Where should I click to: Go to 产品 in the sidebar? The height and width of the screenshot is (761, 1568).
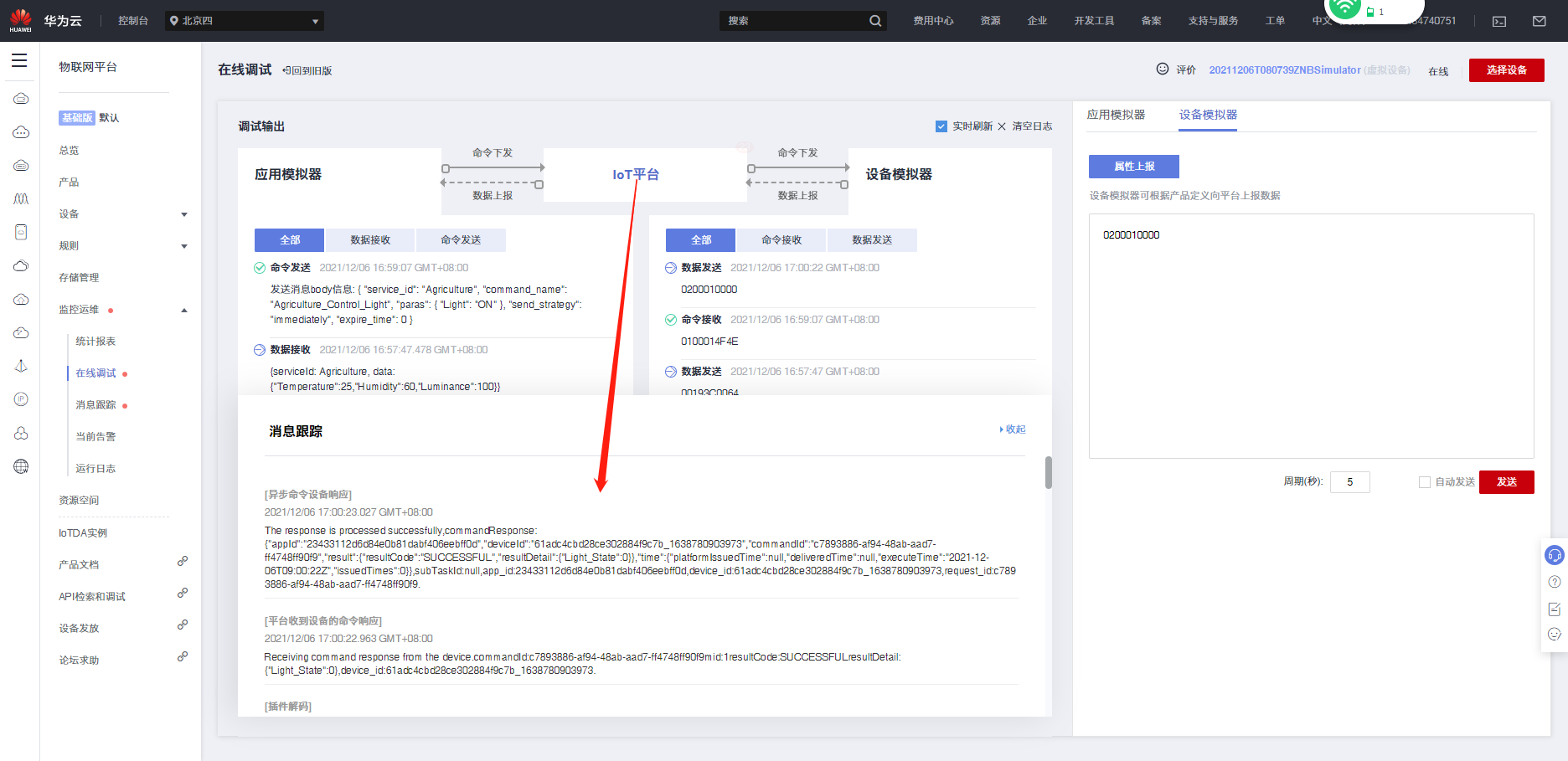click(69, 183)
